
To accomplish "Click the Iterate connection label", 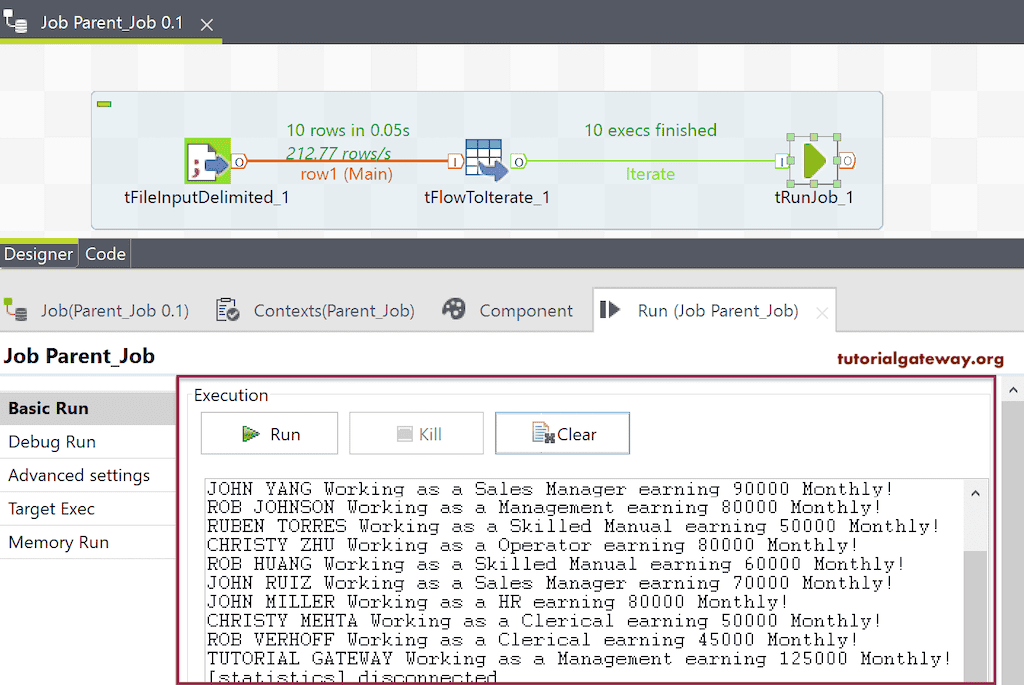I will (650, 173).
